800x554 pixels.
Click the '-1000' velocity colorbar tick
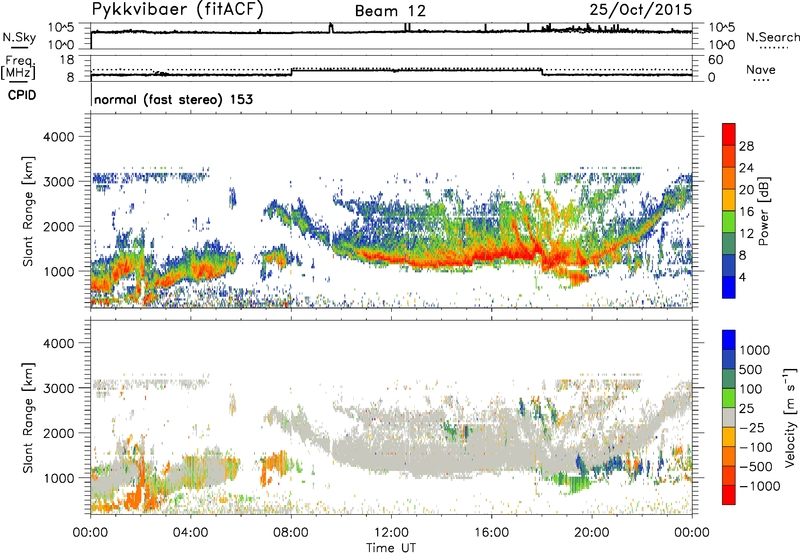pyautogui.click(x=760, y=486)
